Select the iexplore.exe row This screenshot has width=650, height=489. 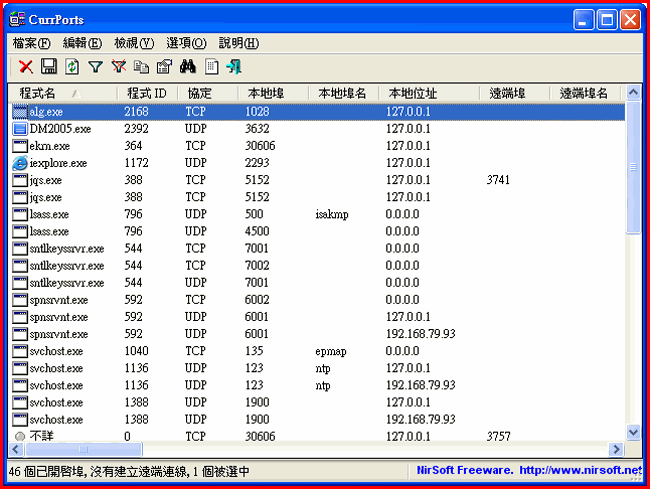point(58,163)
